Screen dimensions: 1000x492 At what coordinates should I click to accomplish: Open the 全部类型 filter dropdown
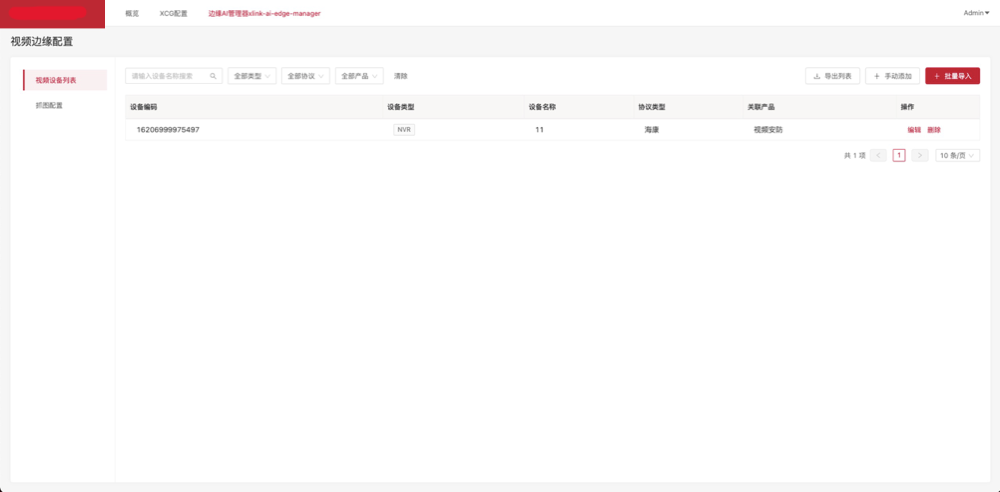(x=252, y=76)
